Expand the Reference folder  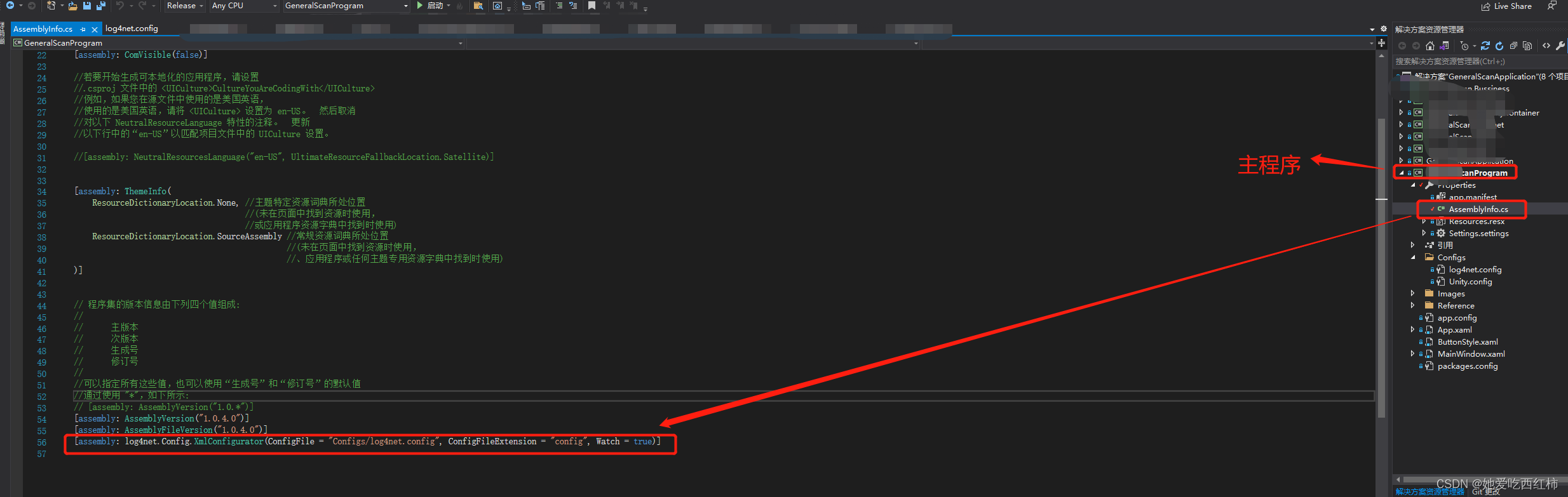1413,305
